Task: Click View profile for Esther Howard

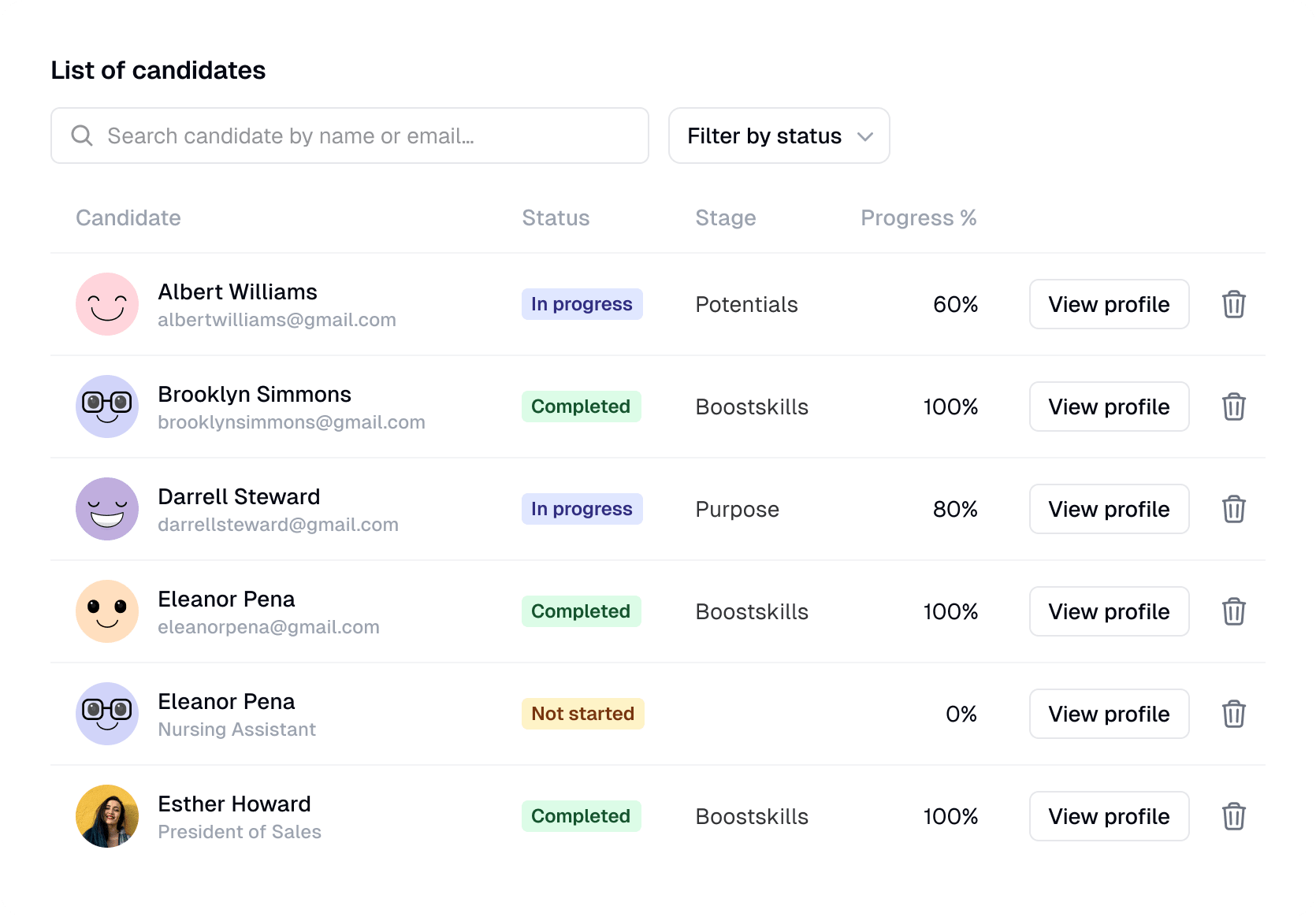Action: pos(1109,816)
